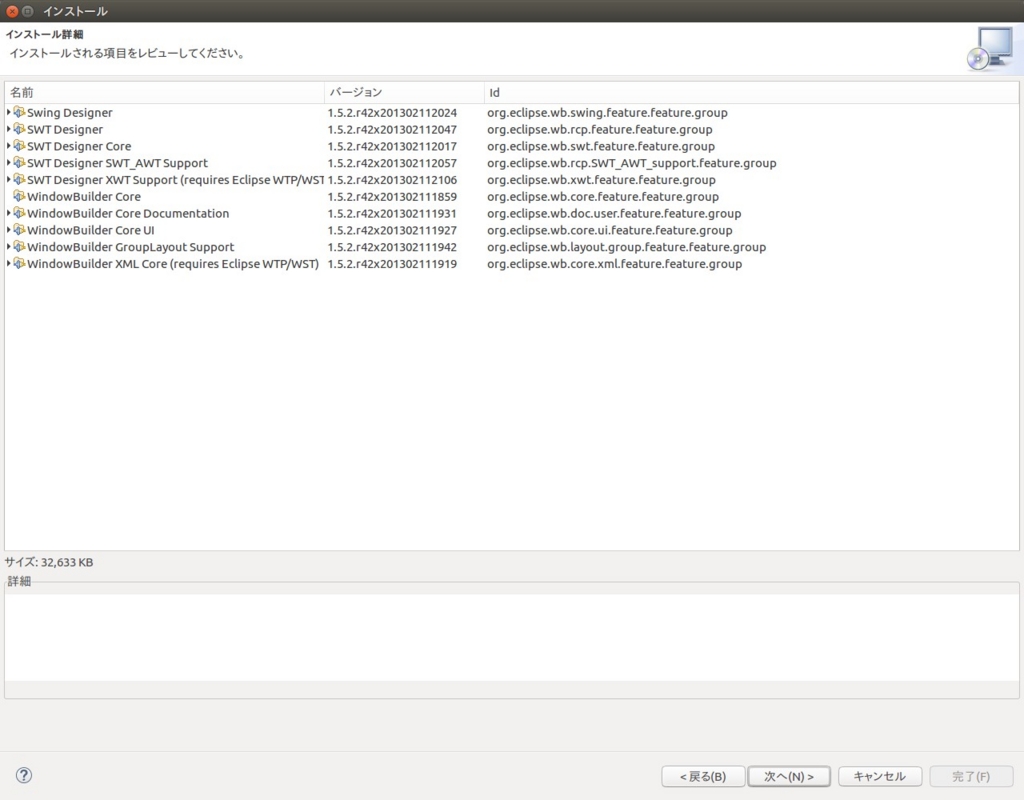Select the WindowBuilder Core row name
Image resolution: width=1024 pixels, height=800 pixels.
pos(84,197)
